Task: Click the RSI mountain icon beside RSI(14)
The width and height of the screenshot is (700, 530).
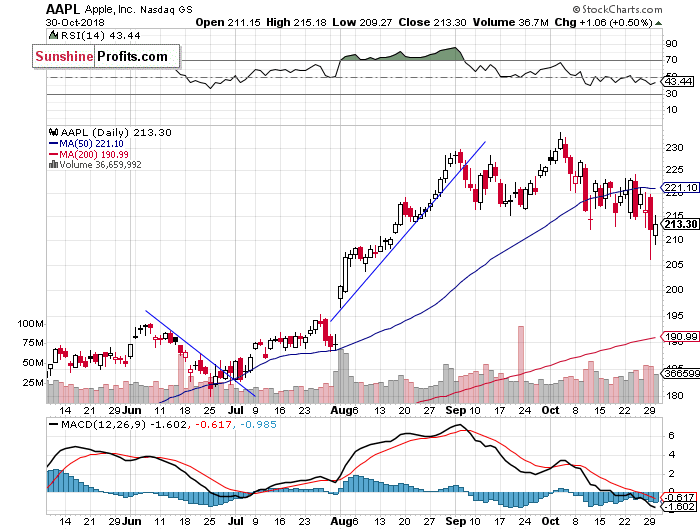Action: click(53, 35)
